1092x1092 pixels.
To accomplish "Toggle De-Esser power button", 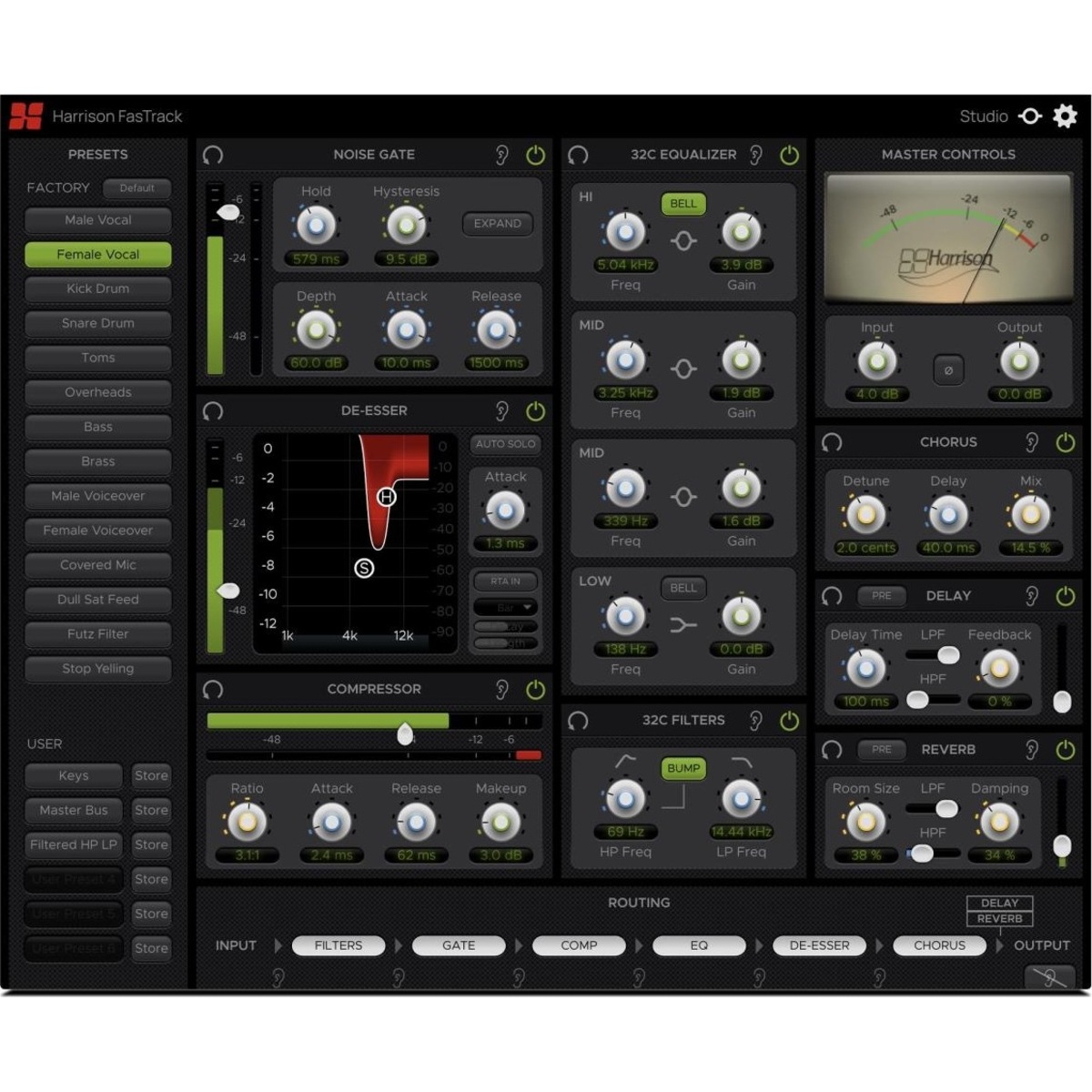I will (535, 410).
